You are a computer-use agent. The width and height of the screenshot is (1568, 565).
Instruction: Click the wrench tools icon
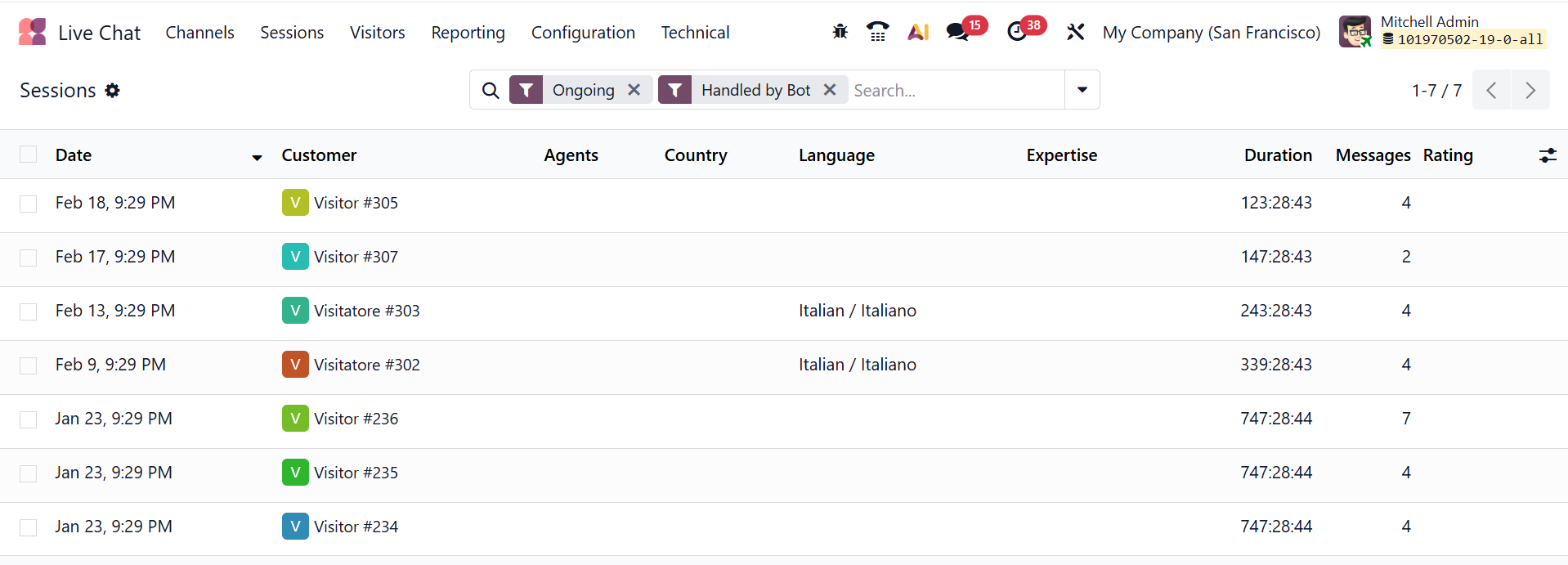[x=1075, y=32]
